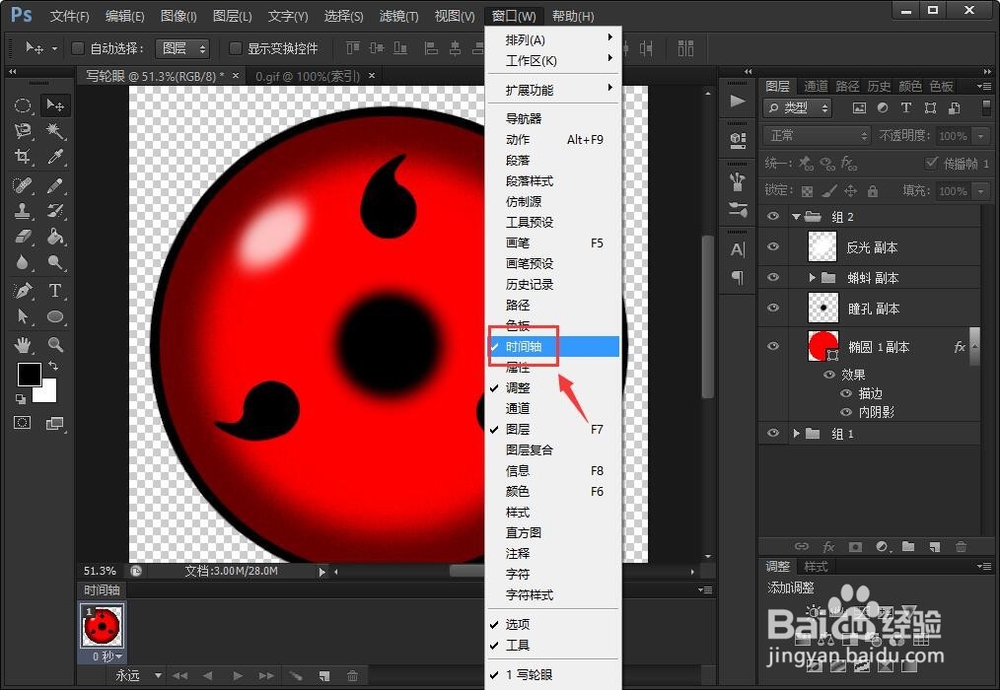The width and height of the screenshot is (1000, 690).
Task: Change screen mode icon in toolbox
Action: click(55, 423)
